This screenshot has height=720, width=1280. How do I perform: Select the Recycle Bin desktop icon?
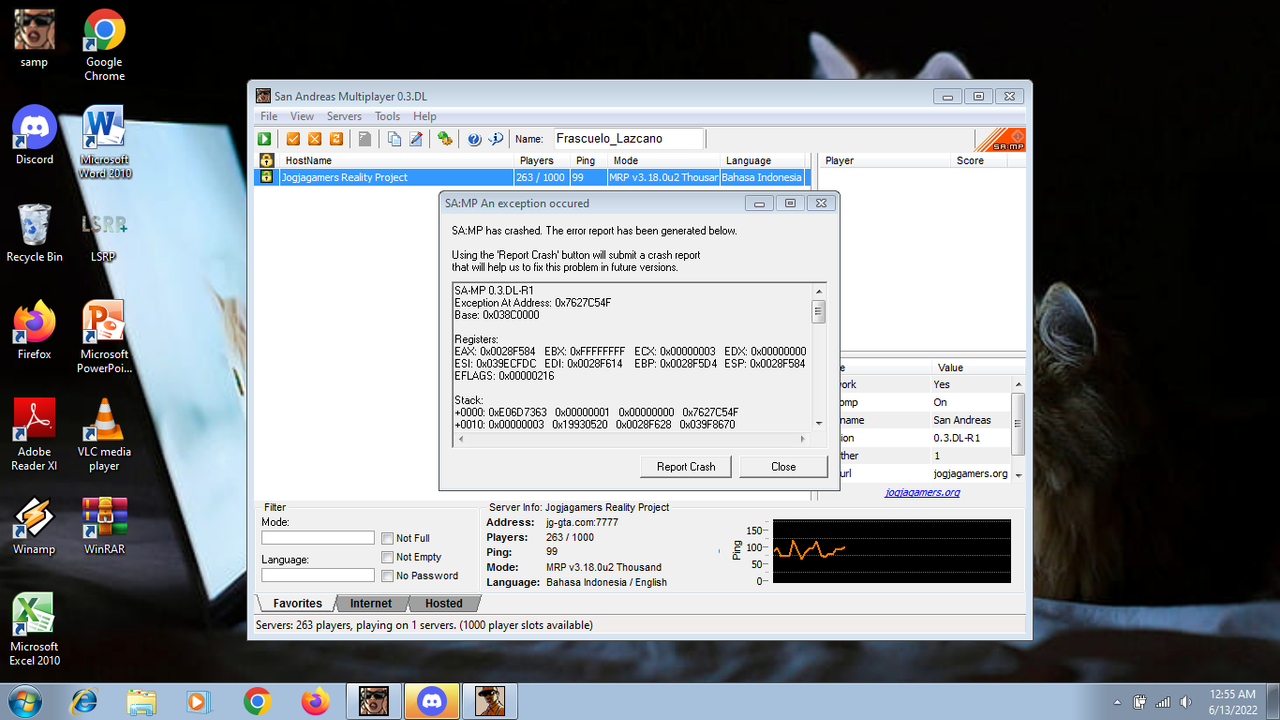click(x=34, y=232)
